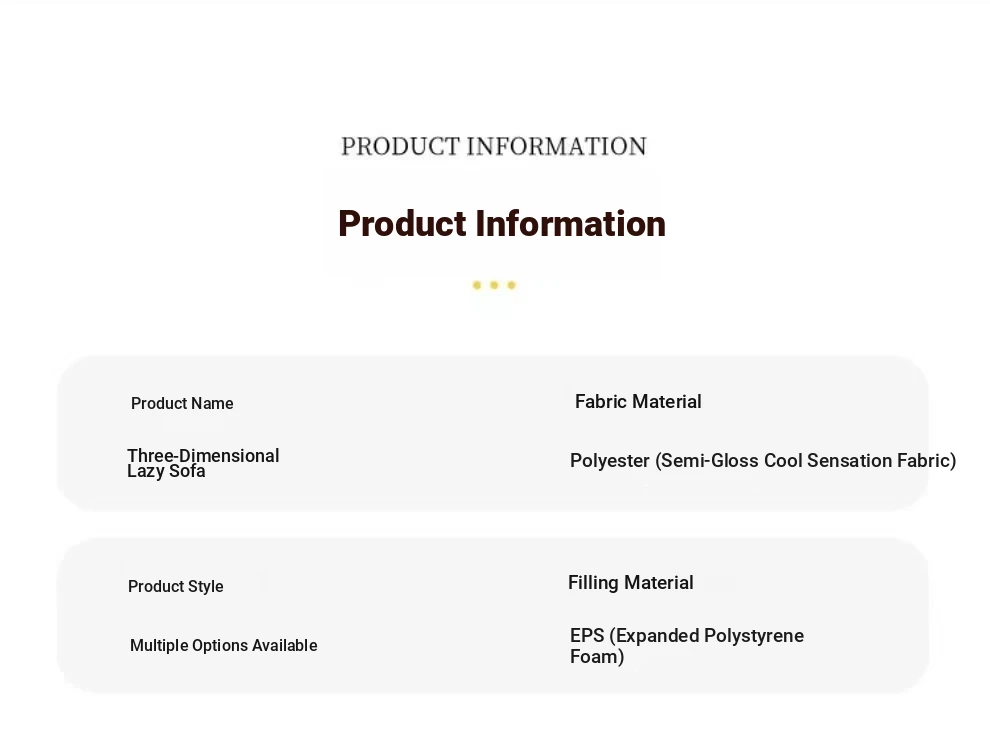Image resolution: width=990 pixels, height=754 pixels.
Task: Click the word Product in bold heading
Action: click(x=402, y=224)
